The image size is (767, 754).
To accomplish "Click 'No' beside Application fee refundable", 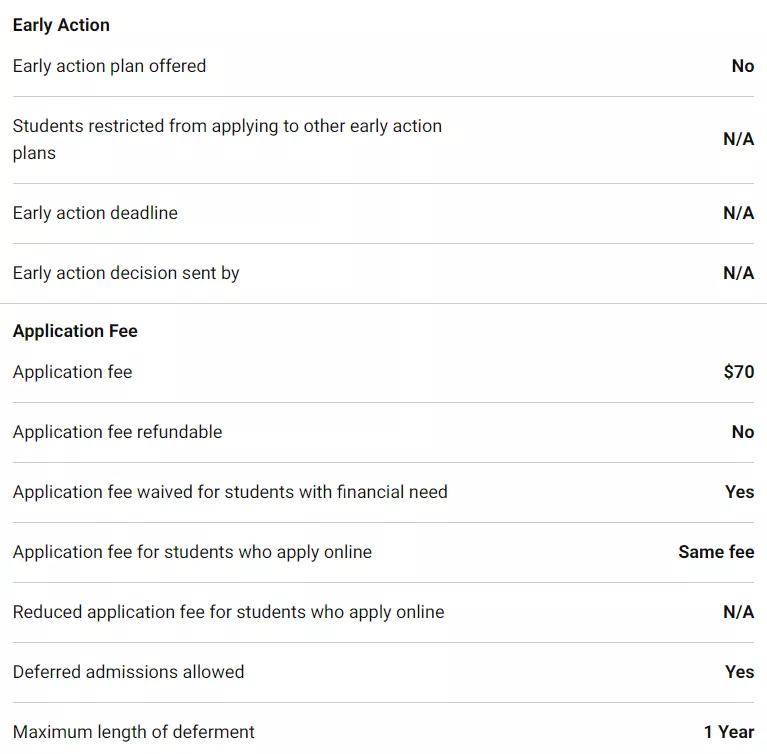I will tap(743, 432).
